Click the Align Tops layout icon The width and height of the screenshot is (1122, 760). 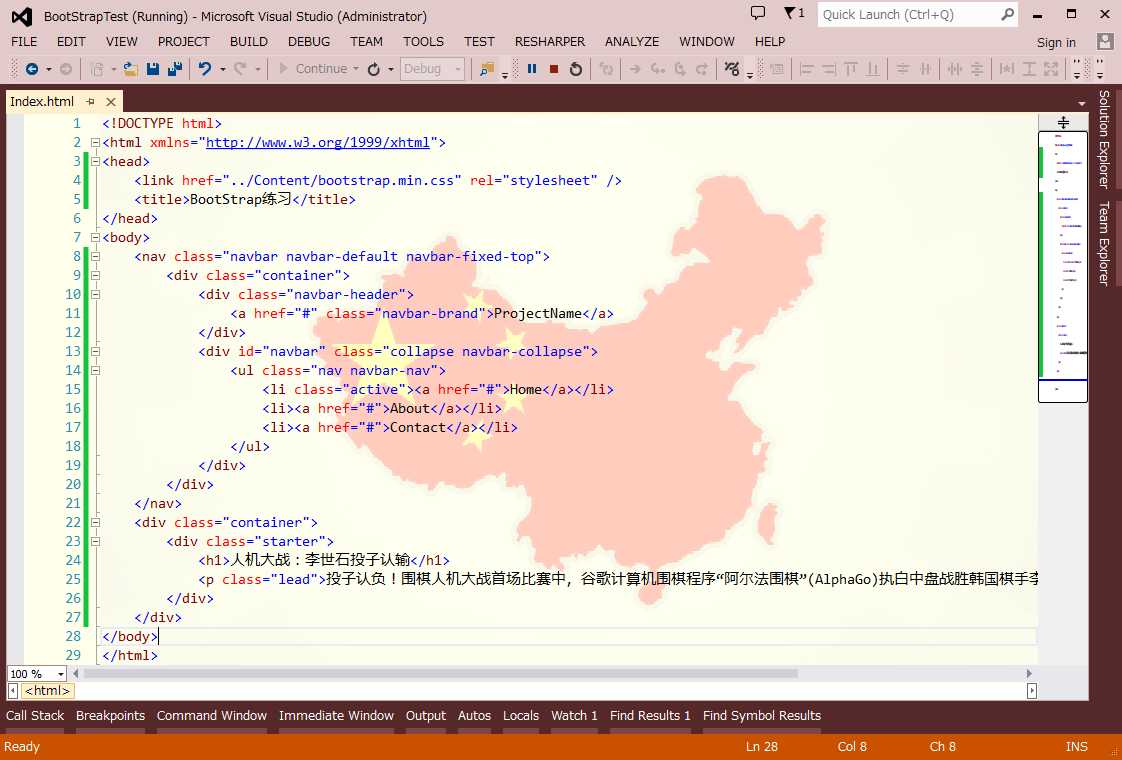coord(851,69)
